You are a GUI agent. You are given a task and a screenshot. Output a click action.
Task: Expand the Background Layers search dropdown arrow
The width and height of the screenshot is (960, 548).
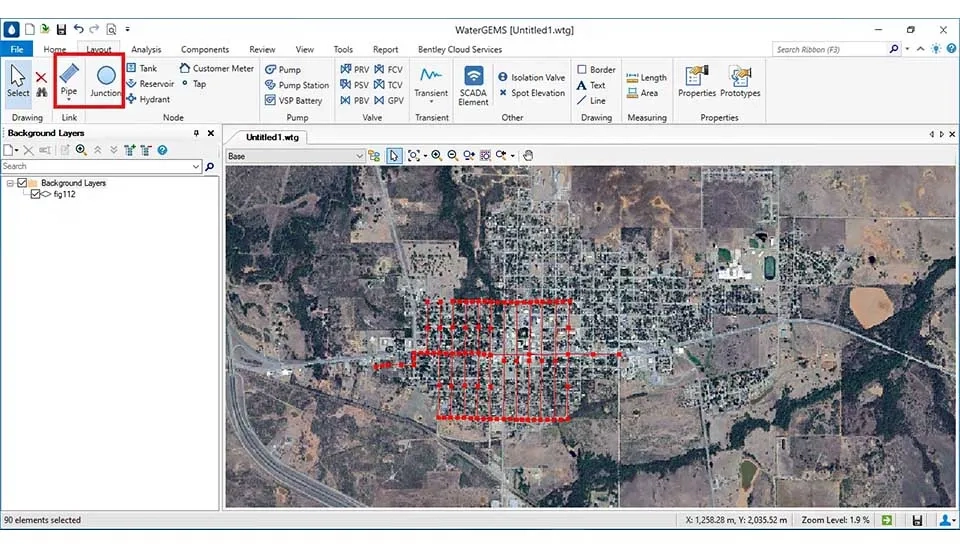pyautogui.click(x=196, y=166)
